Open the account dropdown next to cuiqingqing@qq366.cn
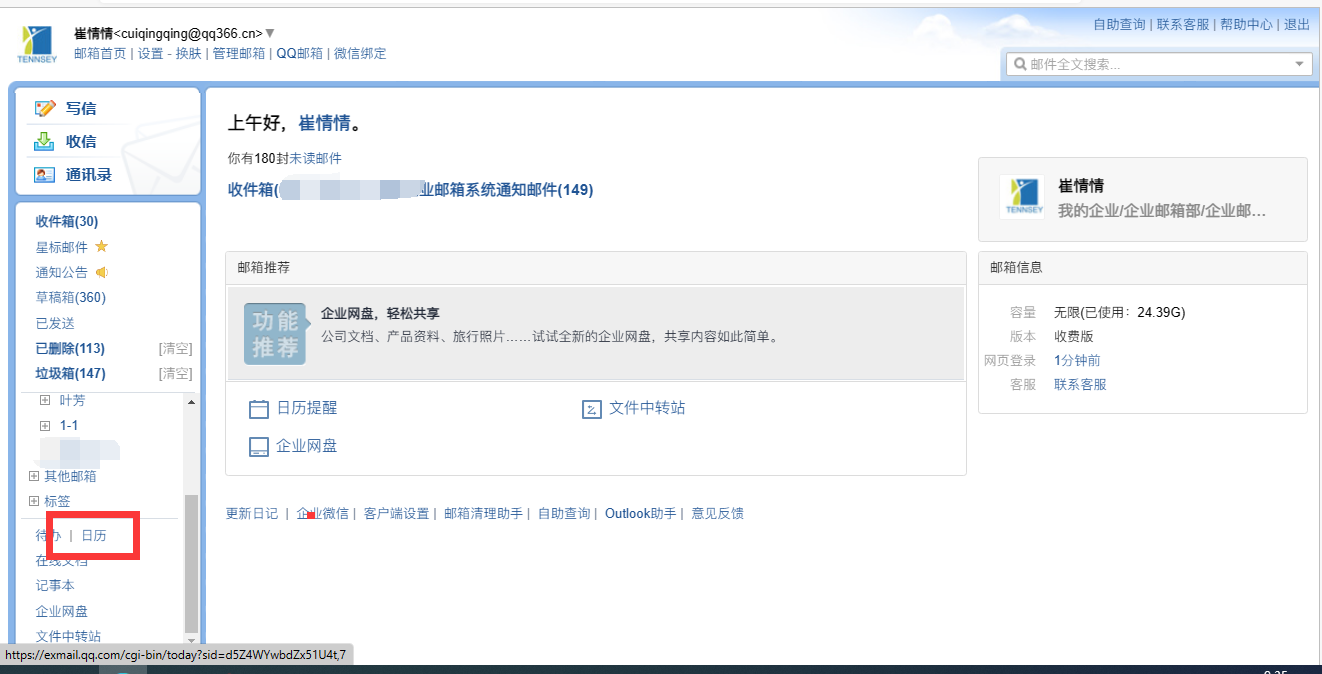Viewport: 1322px width, 674px height. (x=268, y=31)
